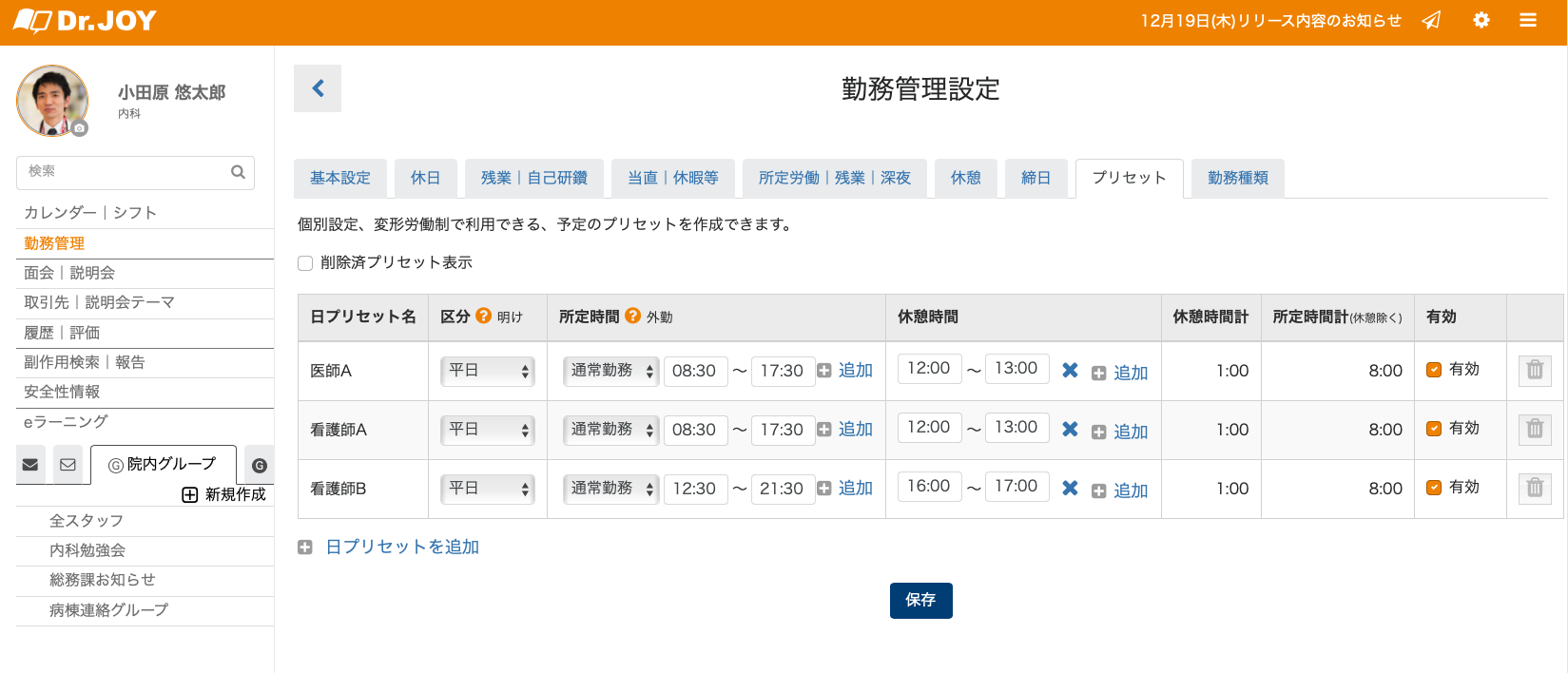The width and height of the screenshot is (1568, 673).
Task: Click the help icon next to 区分
Action: coord(483,316)
